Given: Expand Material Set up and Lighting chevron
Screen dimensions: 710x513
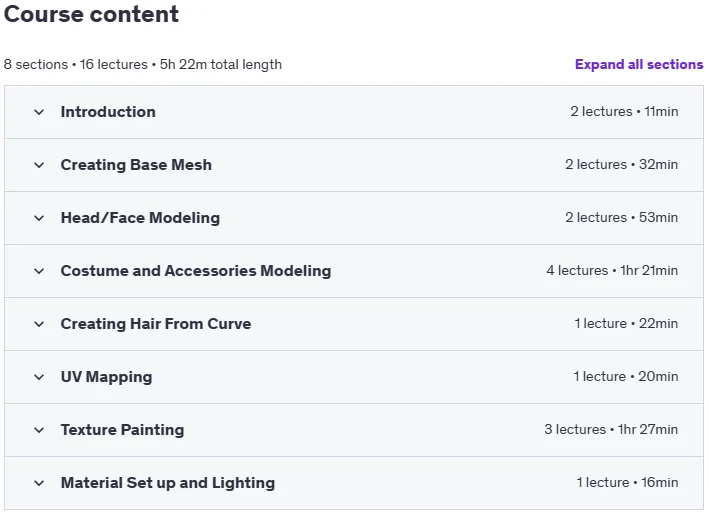Looking at the screenshot, I should pos(39,483).
